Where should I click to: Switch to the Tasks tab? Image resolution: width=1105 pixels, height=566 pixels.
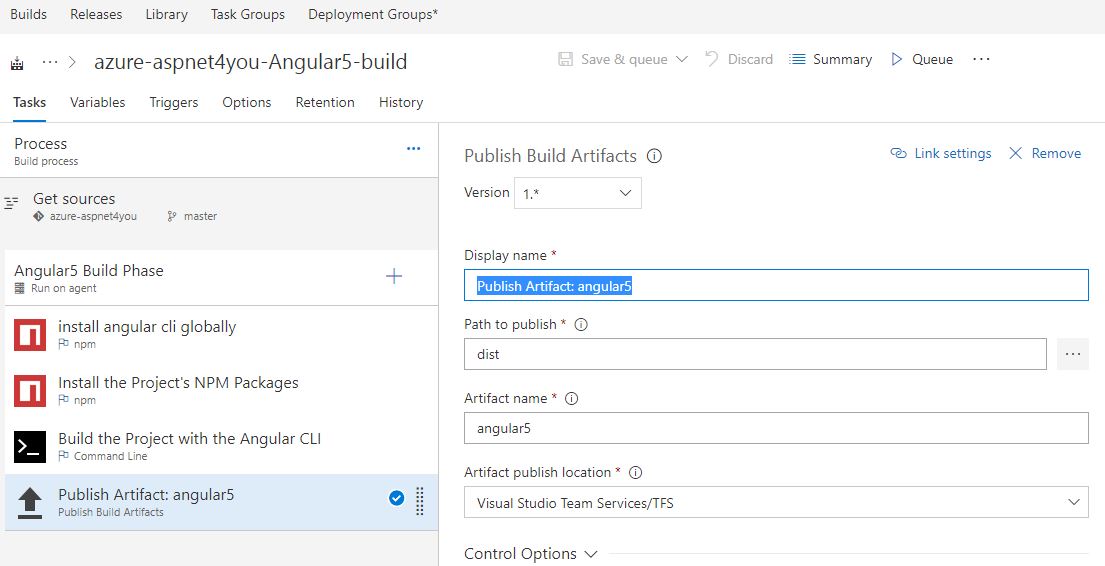(x=30, y=102)
